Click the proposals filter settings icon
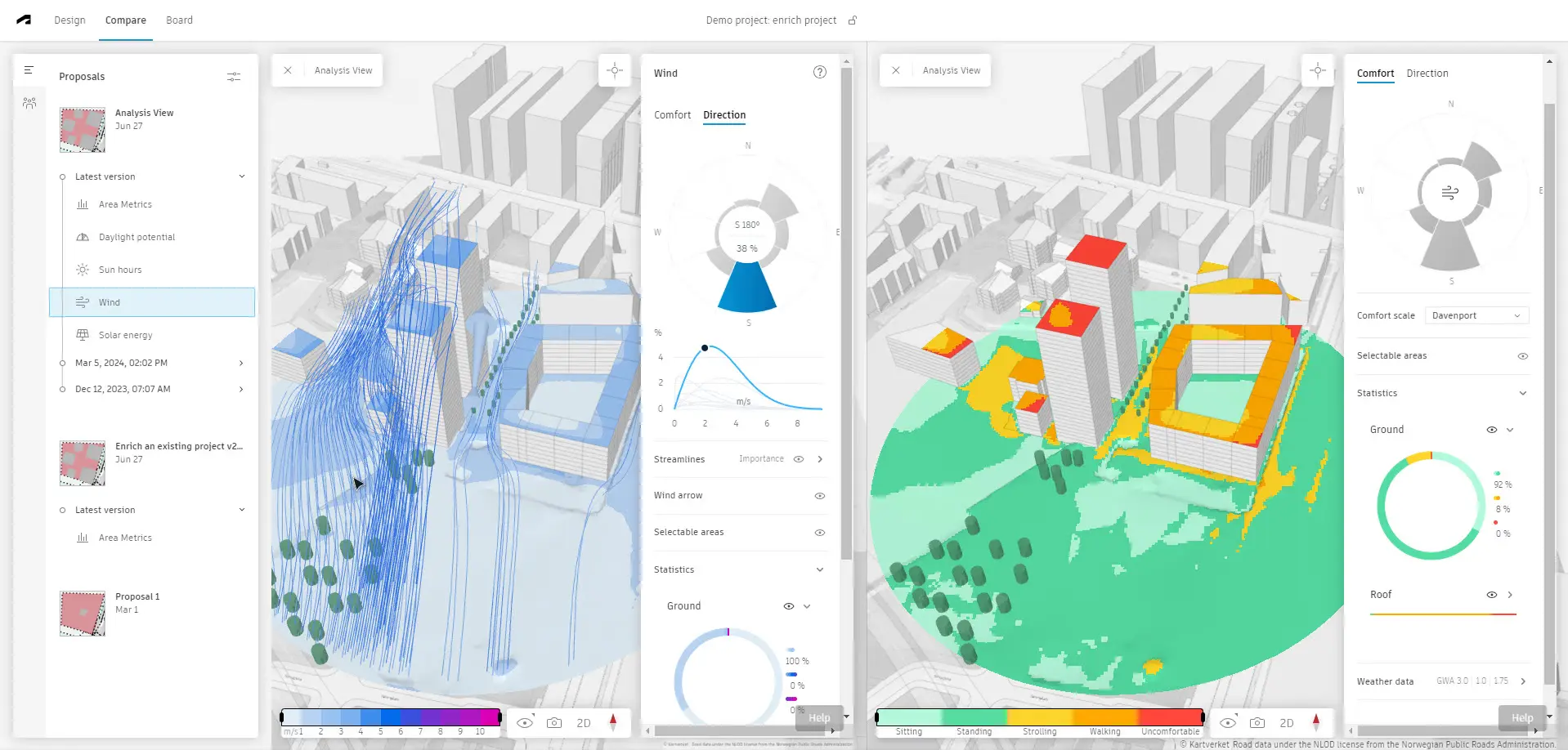 (x=234, y=77)
